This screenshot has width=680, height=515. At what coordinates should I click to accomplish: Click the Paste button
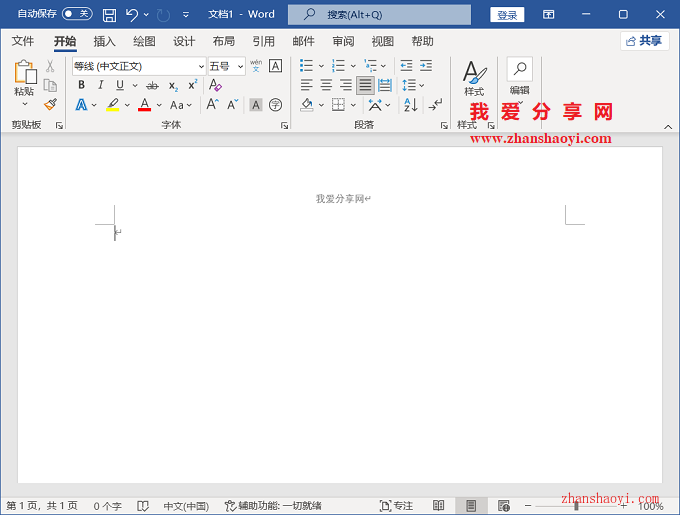point(24,77)
